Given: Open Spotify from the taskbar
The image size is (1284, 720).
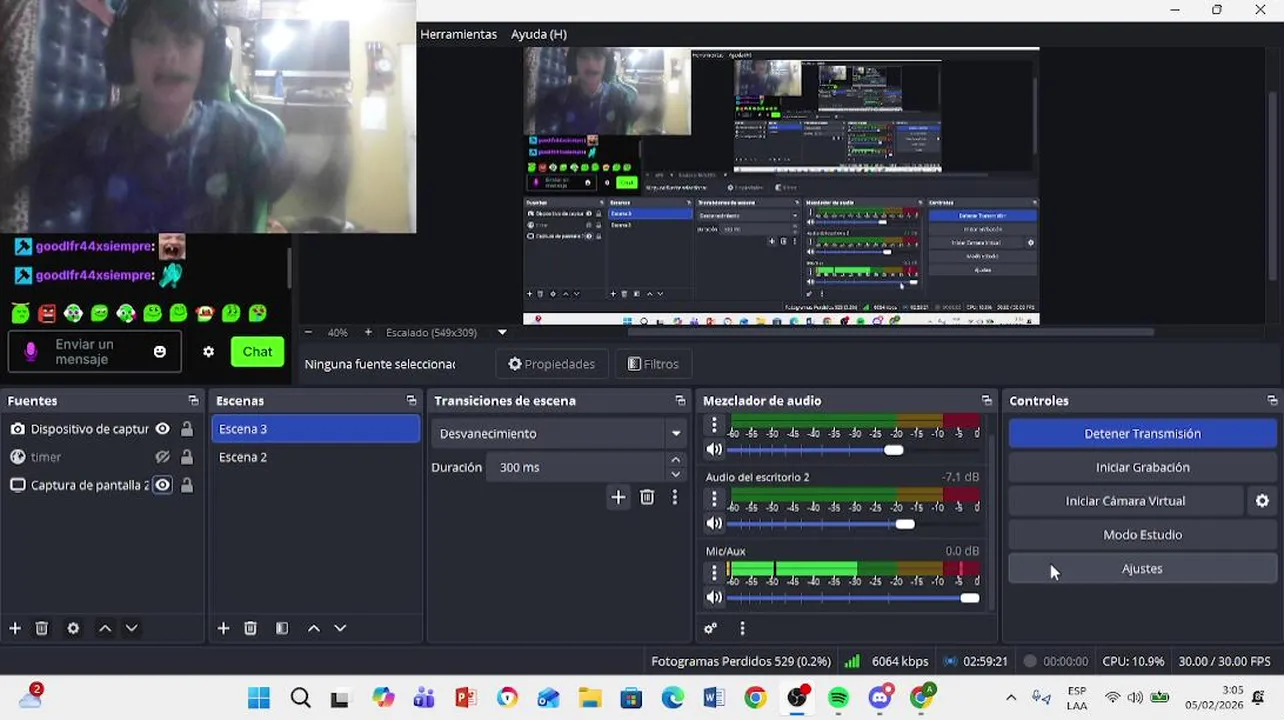Looking at the screenshot, I should (x=838, y=697).
